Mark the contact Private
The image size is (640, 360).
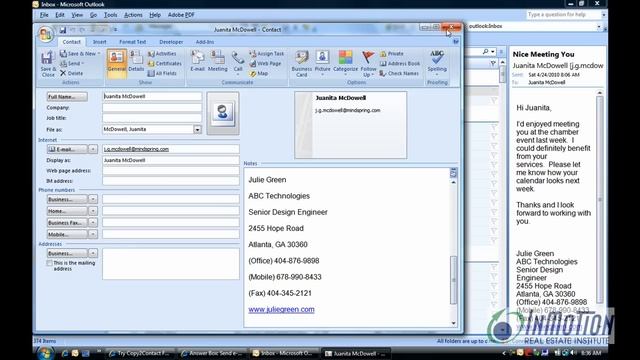pyautogui.click(x=391, y=53)
